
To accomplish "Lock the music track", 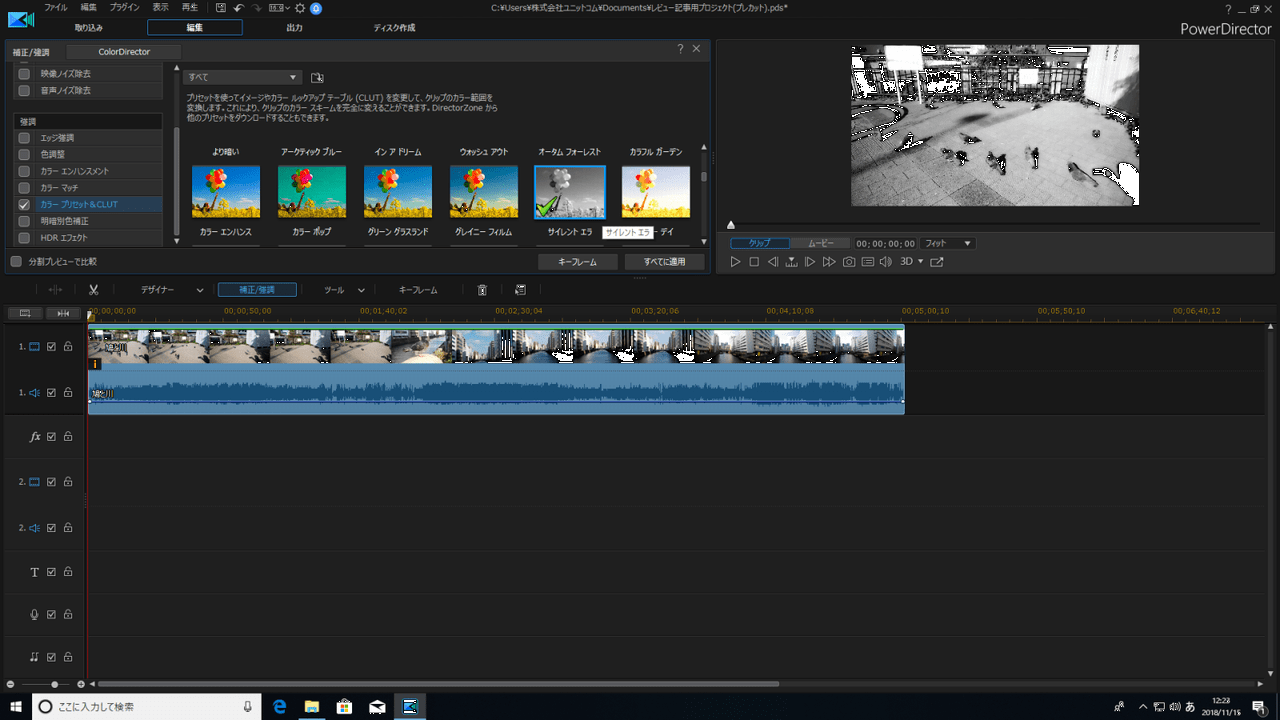I will point(68,657).
